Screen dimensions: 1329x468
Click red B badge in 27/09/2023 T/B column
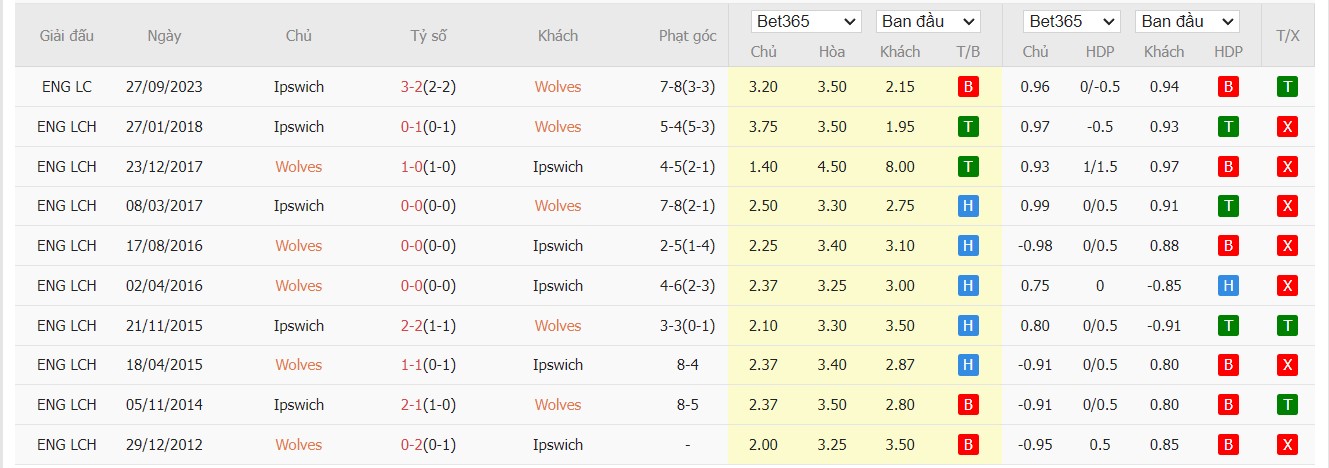[x=967, y=87]
